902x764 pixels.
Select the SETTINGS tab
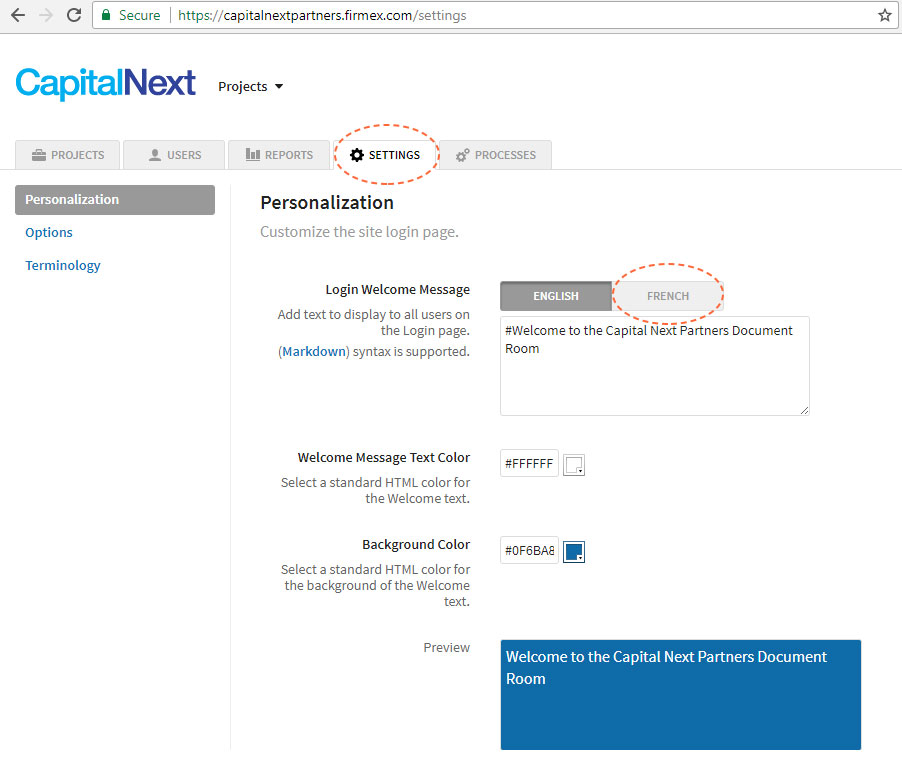[385, 155]
